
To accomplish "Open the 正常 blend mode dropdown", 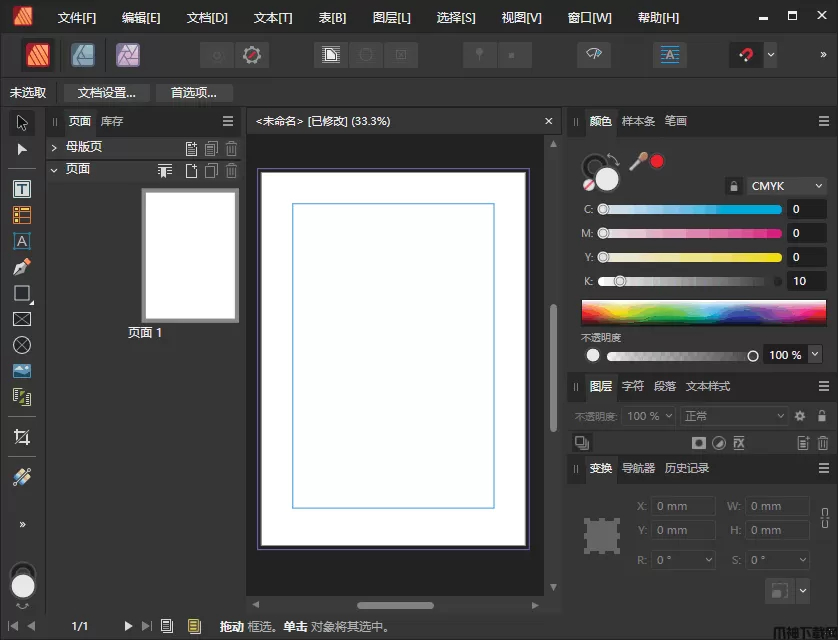I will [x=735, y=416].
